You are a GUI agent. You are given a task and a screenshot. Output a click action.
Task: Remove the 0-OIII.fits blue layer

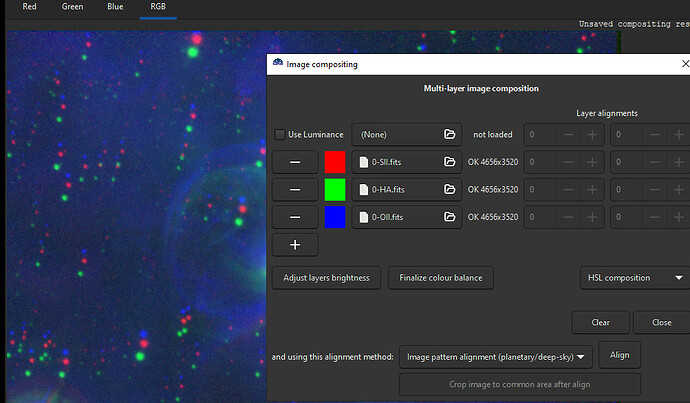[295, 217]
